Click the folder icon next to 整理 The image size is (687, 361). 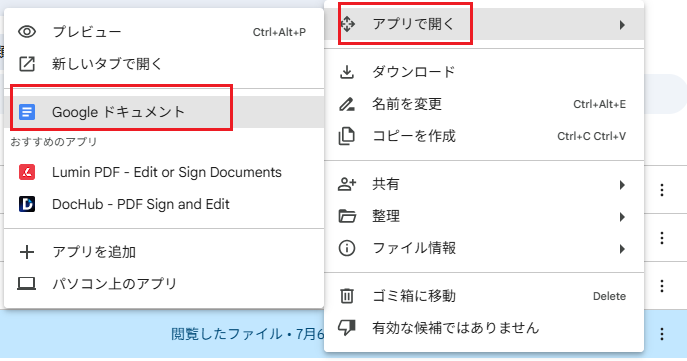tap(347, 216)
